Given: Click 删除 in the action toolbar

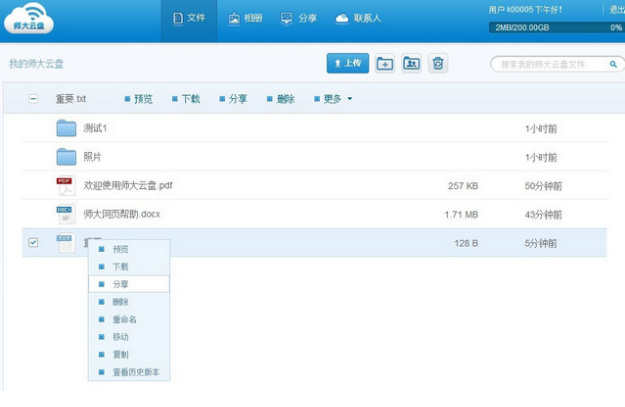Looking at the screenshot, I should 281,99.
